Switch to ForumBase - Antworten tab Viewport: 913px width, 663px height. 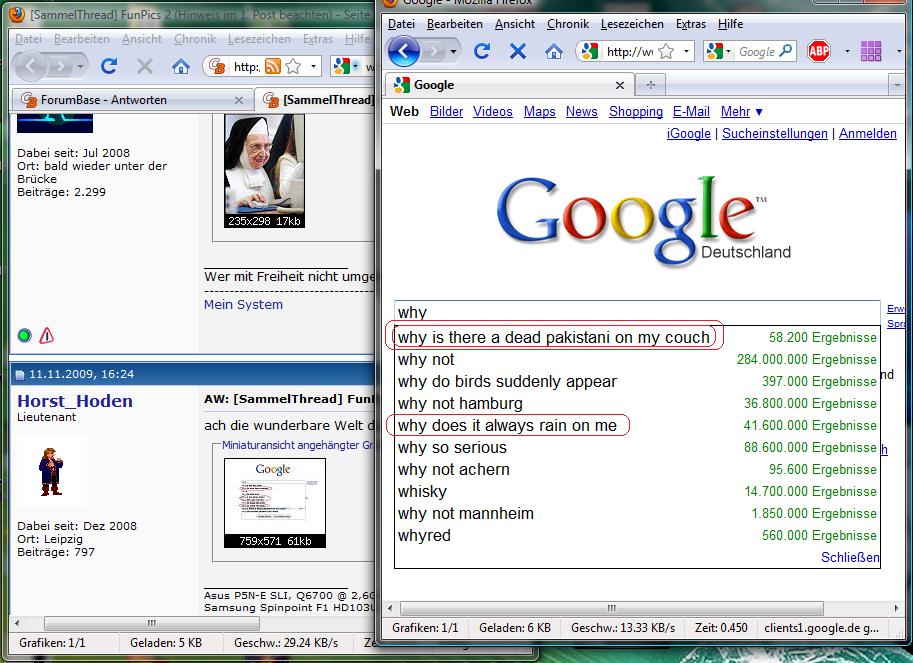tap(133, 100)
